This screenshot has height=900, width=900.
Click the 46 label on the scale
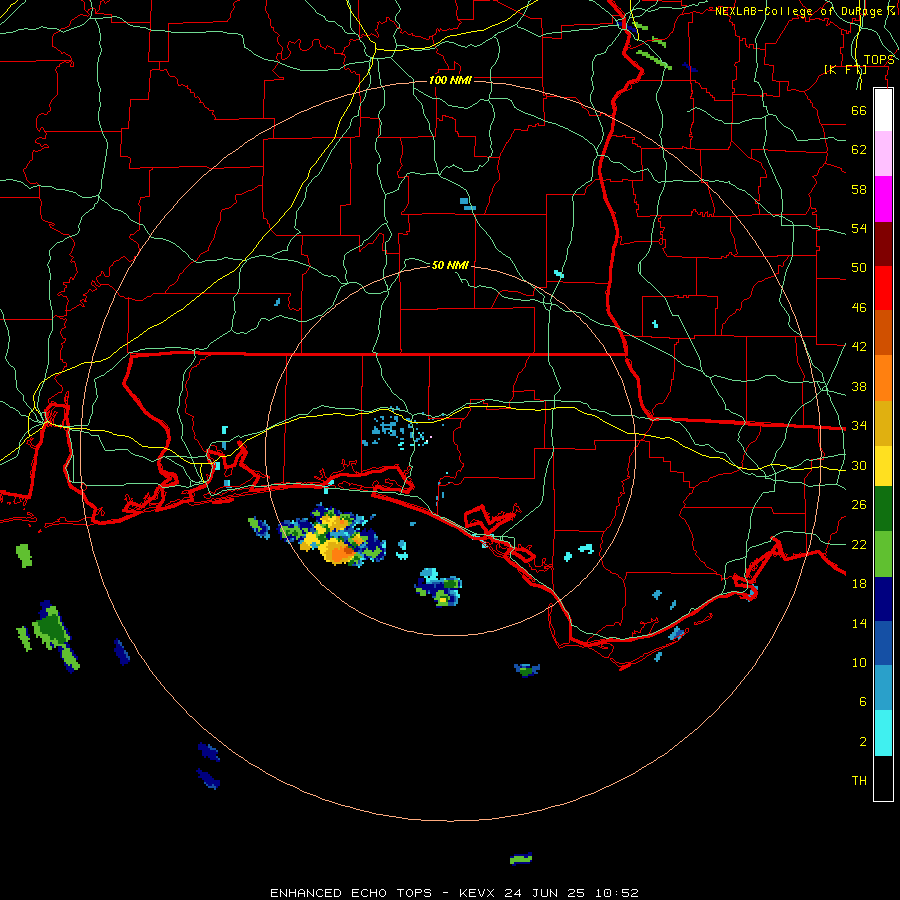pos(859,308)
